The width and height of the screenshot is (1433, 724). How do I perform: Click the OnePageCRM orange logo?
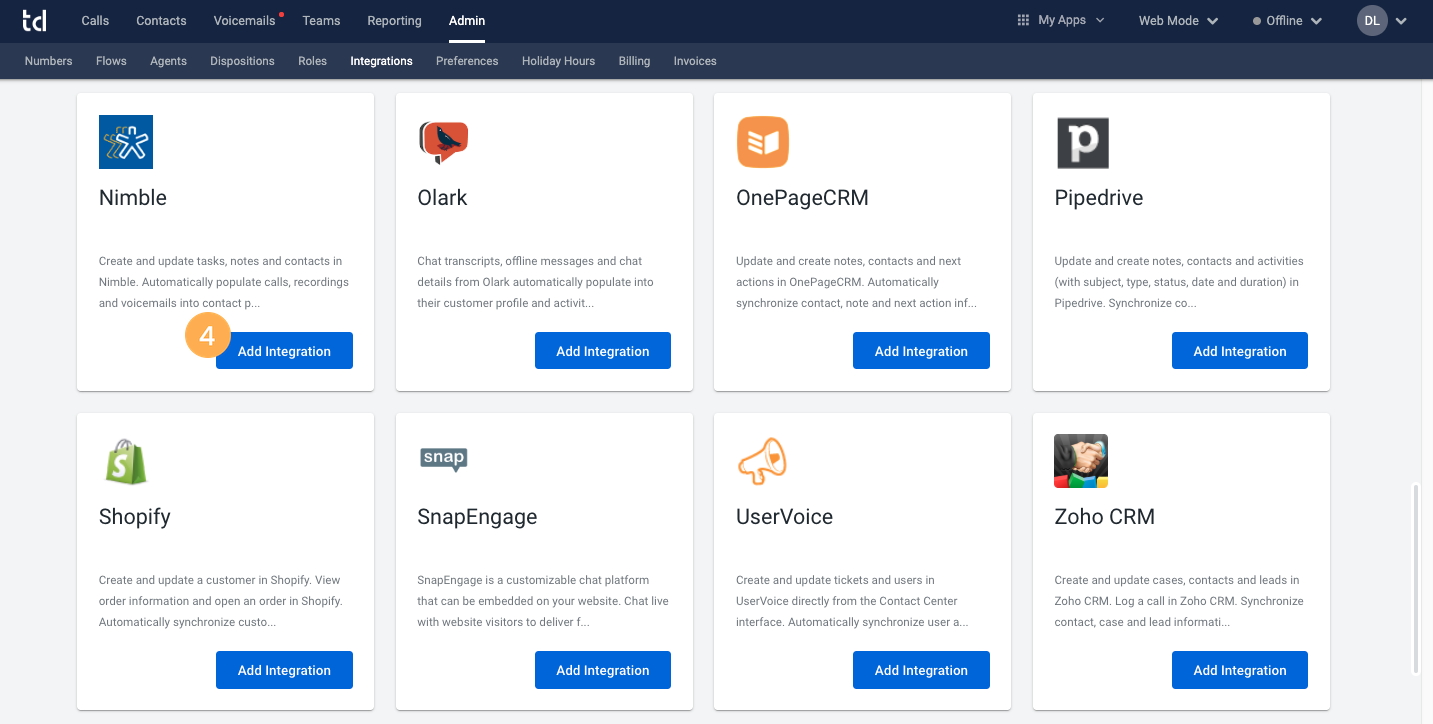(x=763, y=142)
